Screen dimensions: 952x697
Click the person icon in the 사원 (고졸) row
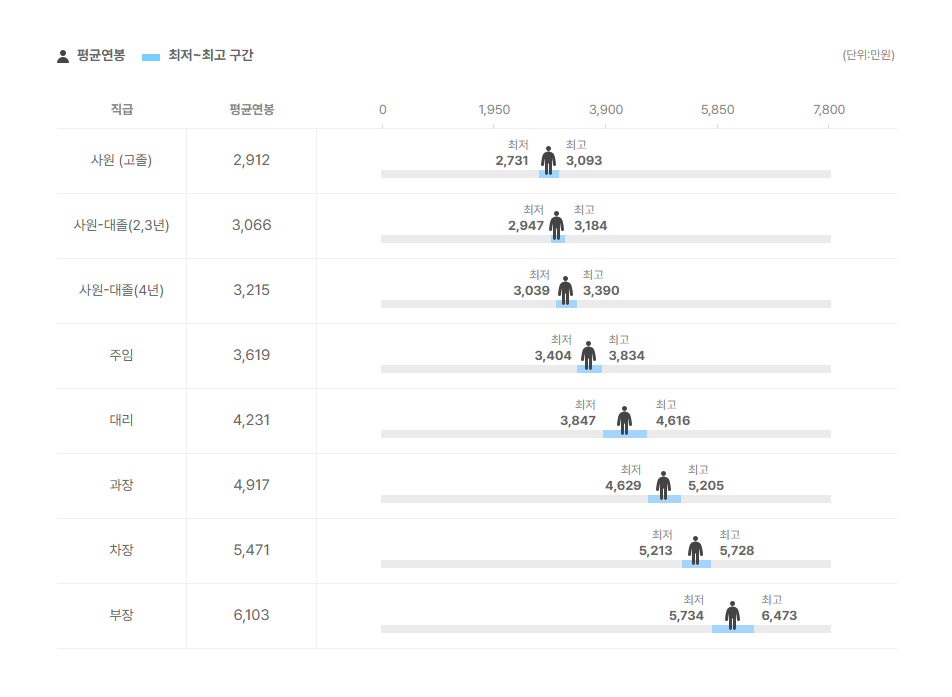(x=548, y=160)
